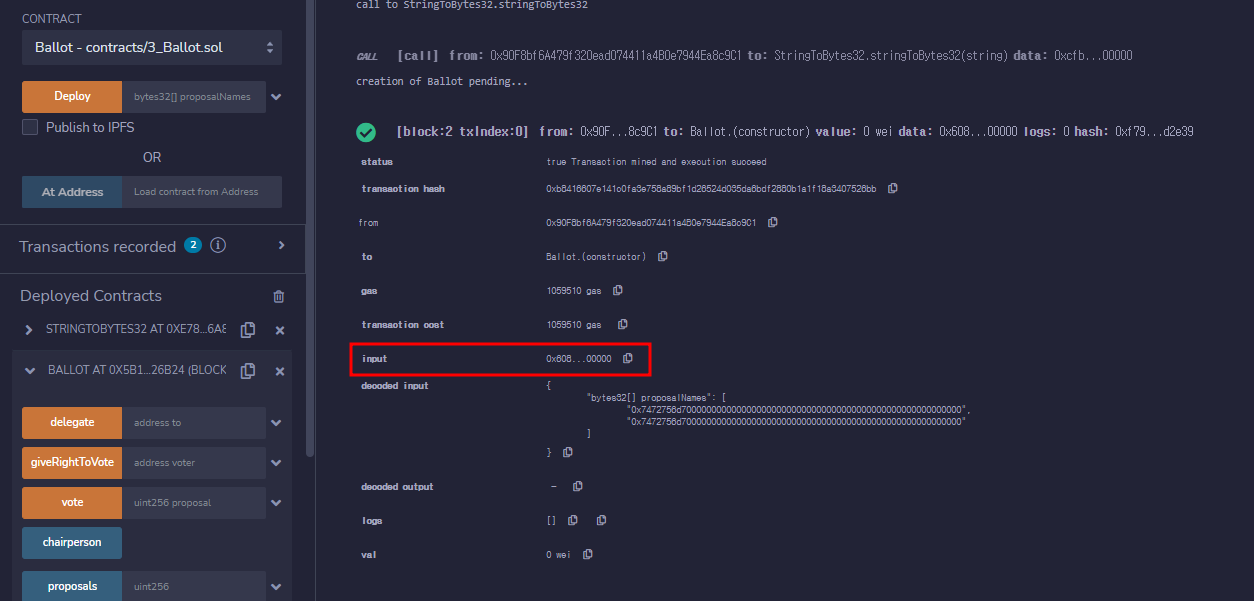Copy the transaction cost value

tap(623, 324)
